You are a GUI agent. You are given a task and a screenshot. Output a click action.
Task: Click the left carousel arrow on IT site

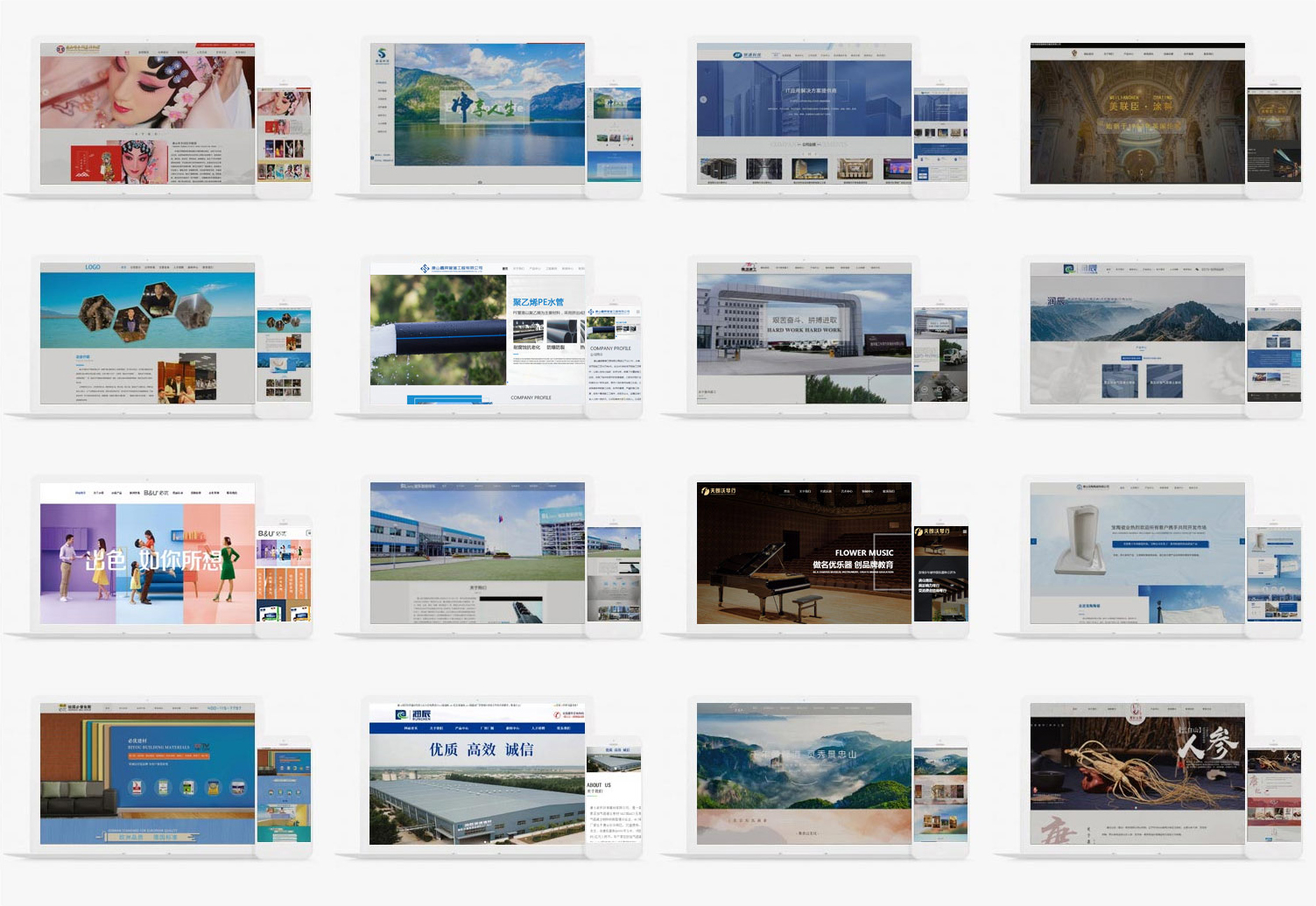[x=703, y=100]
